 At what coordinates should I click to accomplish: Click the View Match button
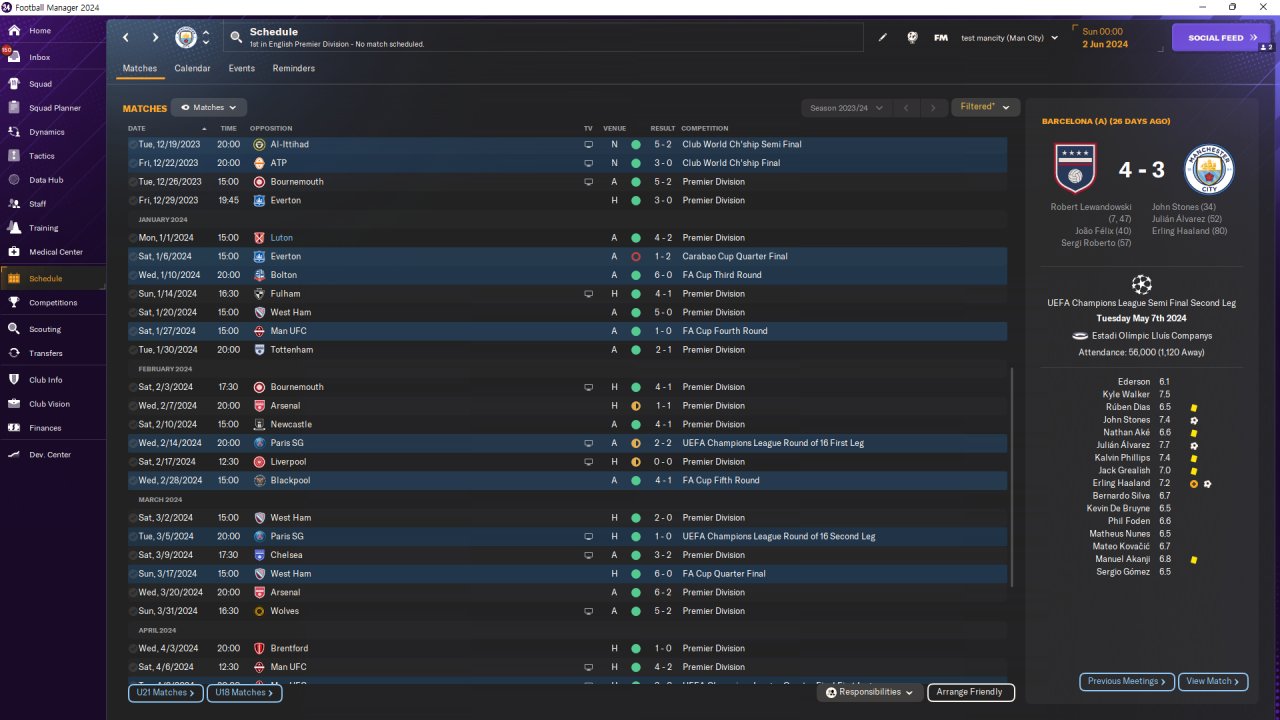(x=1213, y=682)
